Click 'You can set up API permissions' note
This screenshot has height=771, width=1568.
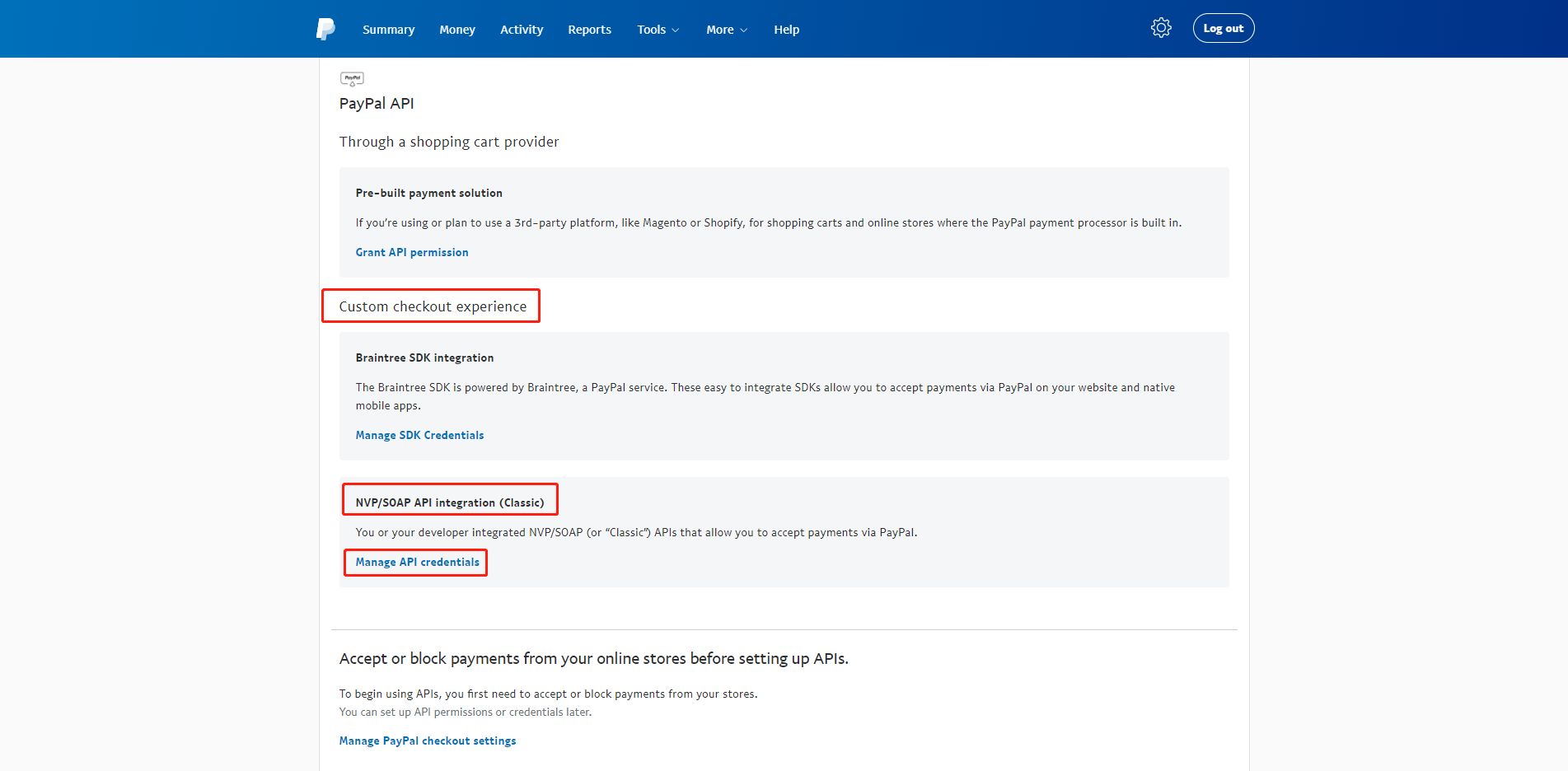466,712
